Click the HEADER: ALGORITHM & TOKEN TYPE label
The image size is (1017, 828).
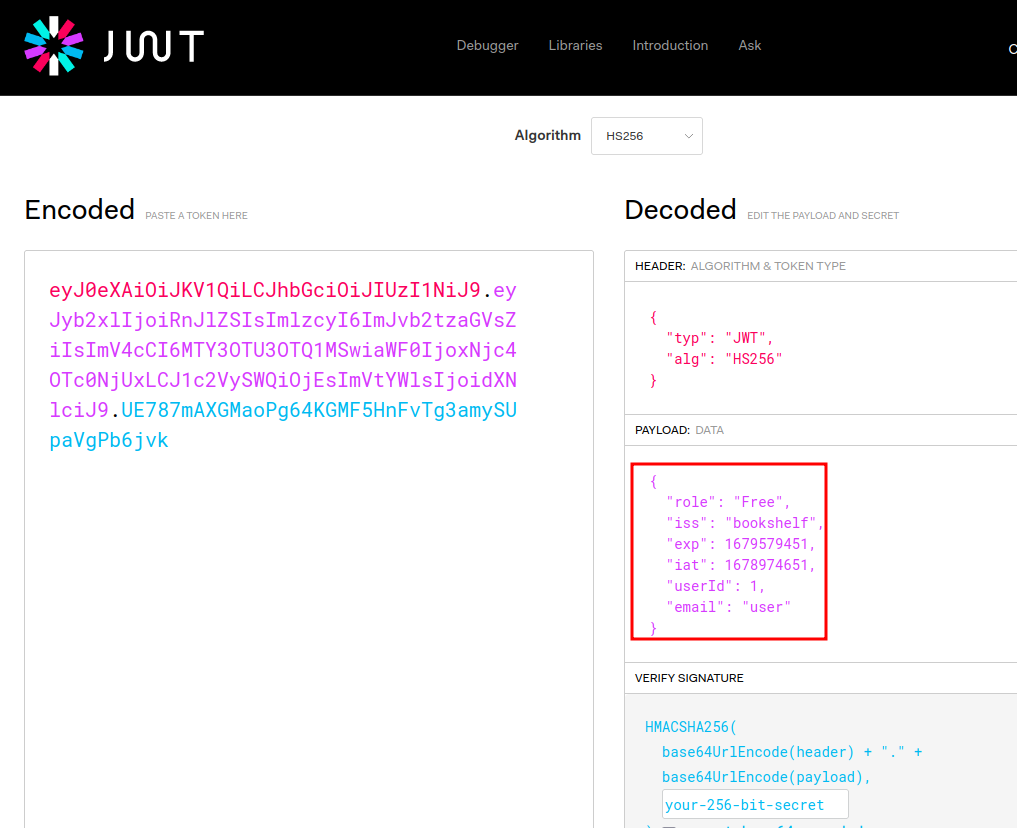point(740,266)
